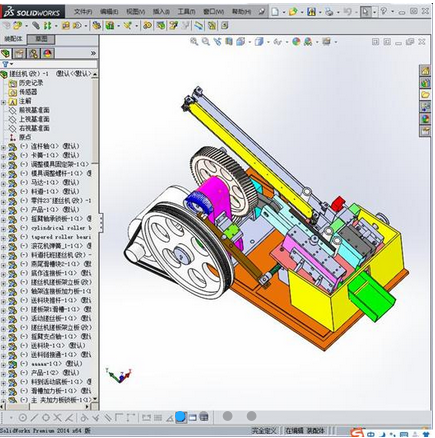Viewport: 435px width, 438px height.
Task: Click the Sogou input method tray icon
Action: click(x=358, y=433)
